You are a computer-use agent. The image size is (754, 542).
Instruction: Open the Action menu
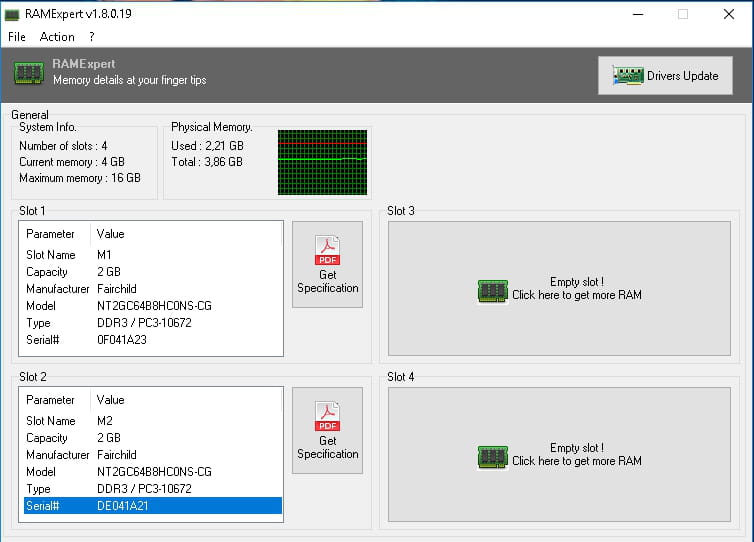point(57,37)
